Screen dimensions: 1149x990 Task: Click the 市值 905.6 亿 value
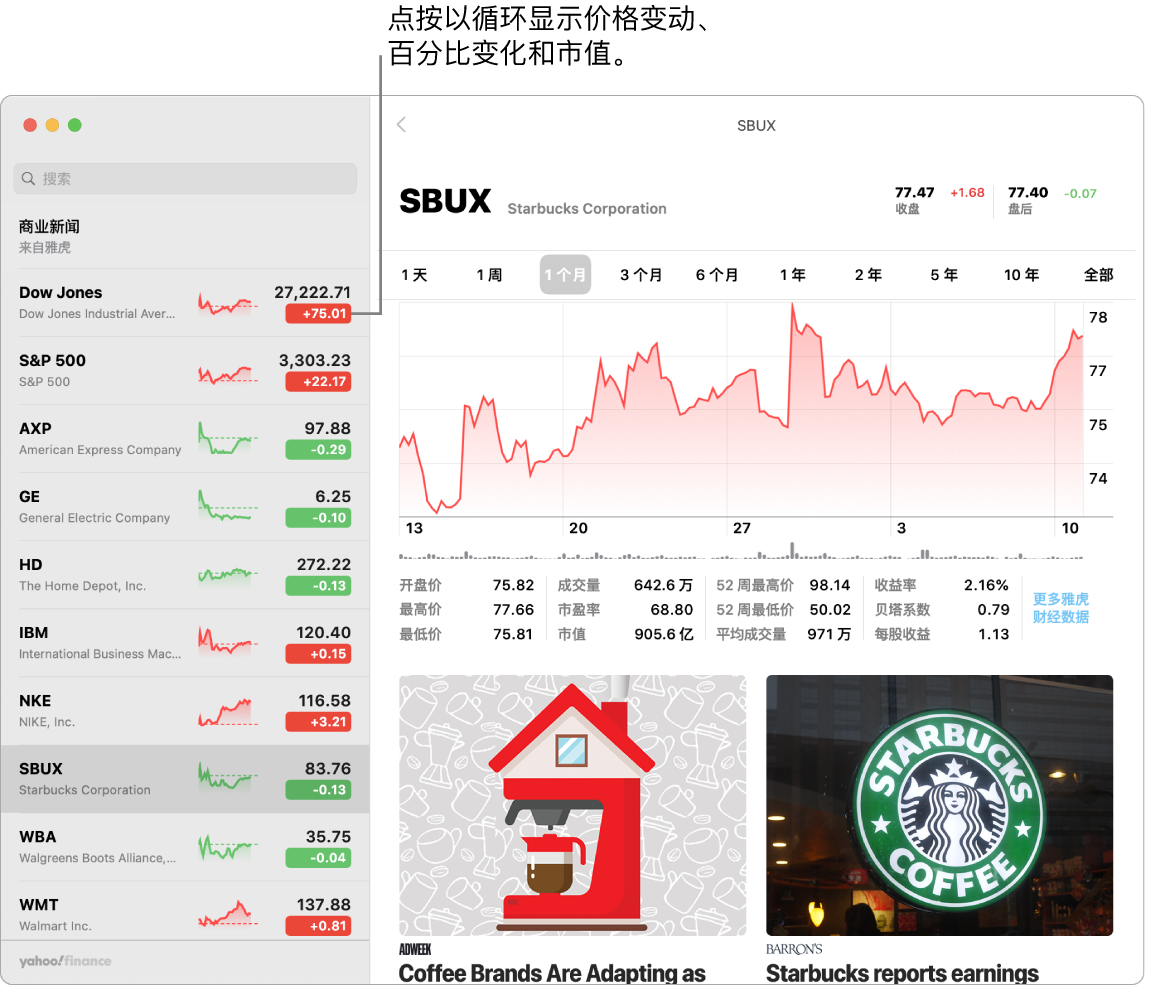[664, 634]
